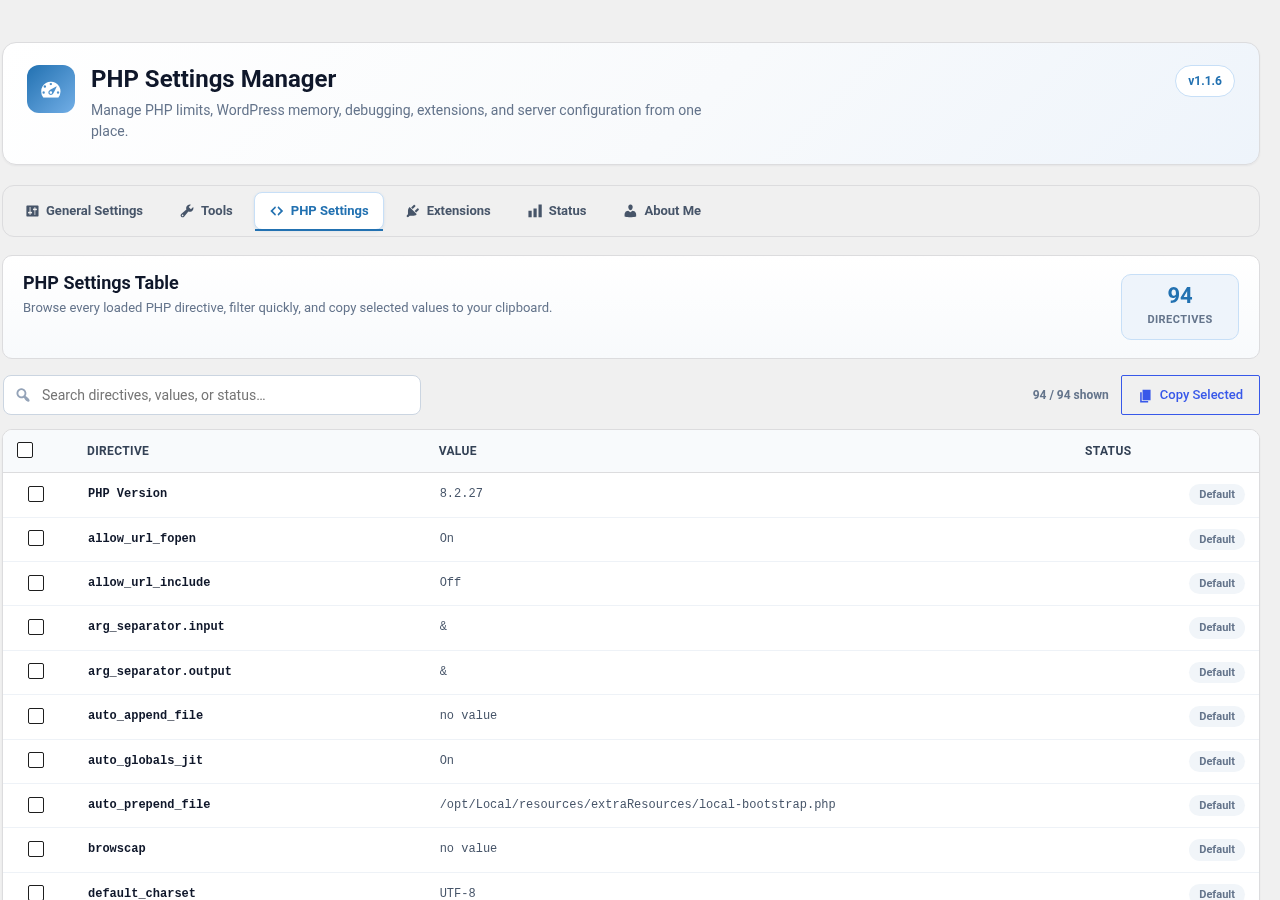Select the allow_url_fopen row checkbox

36,538
